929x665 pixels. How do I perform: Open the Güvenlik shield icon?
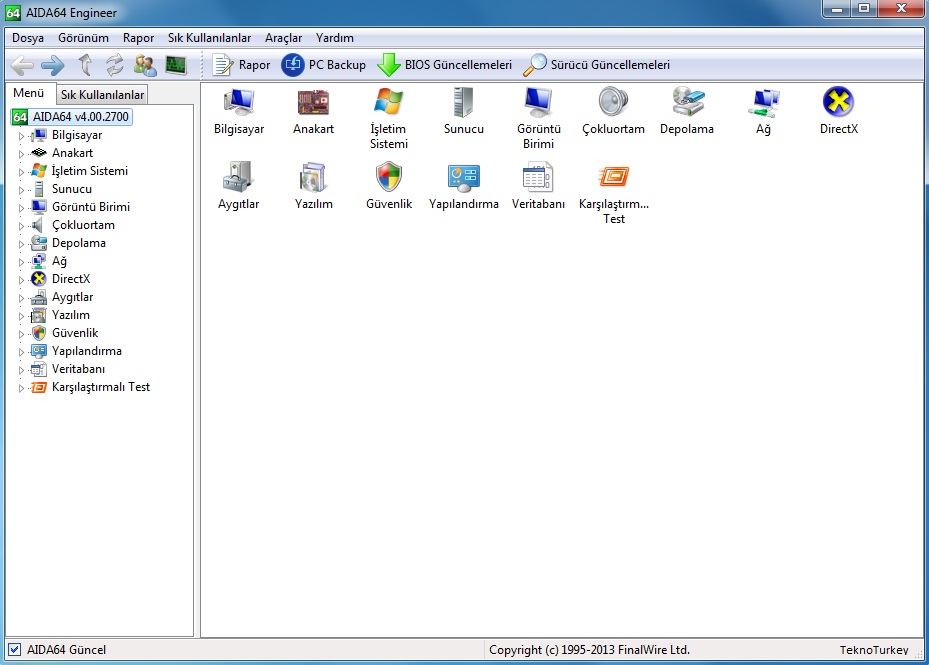pyautogui.click(x=388, y=178)
